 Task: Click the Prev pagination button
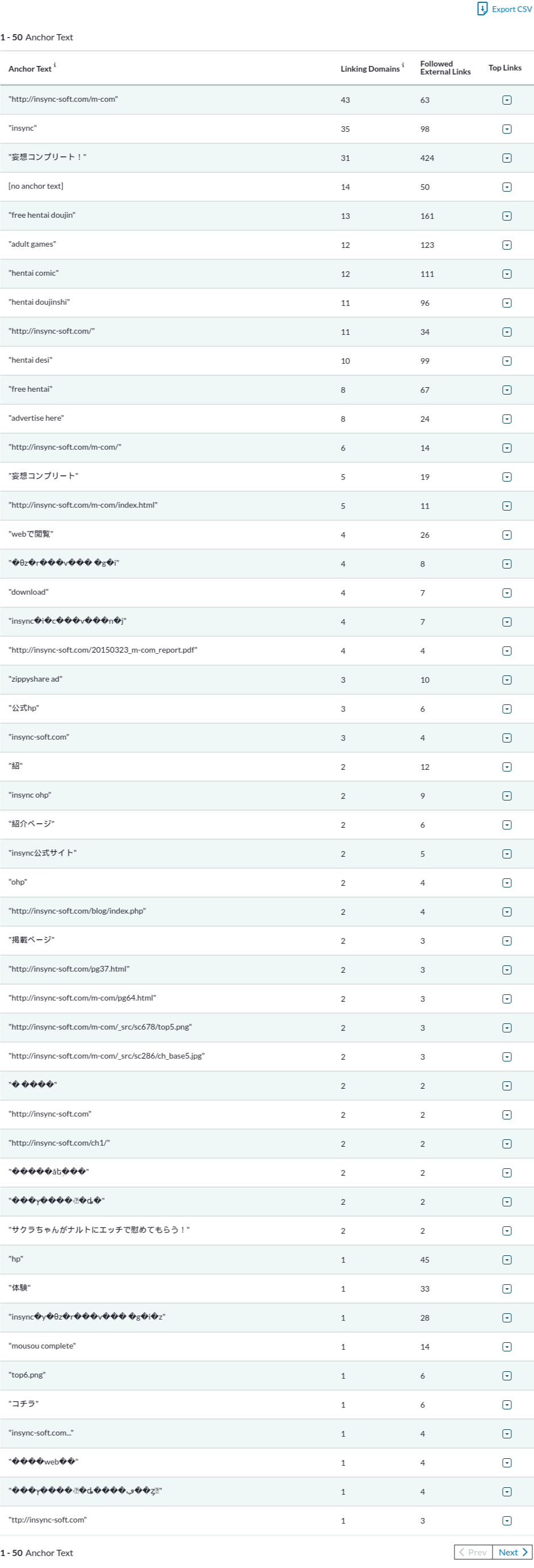coord(473,1552)
